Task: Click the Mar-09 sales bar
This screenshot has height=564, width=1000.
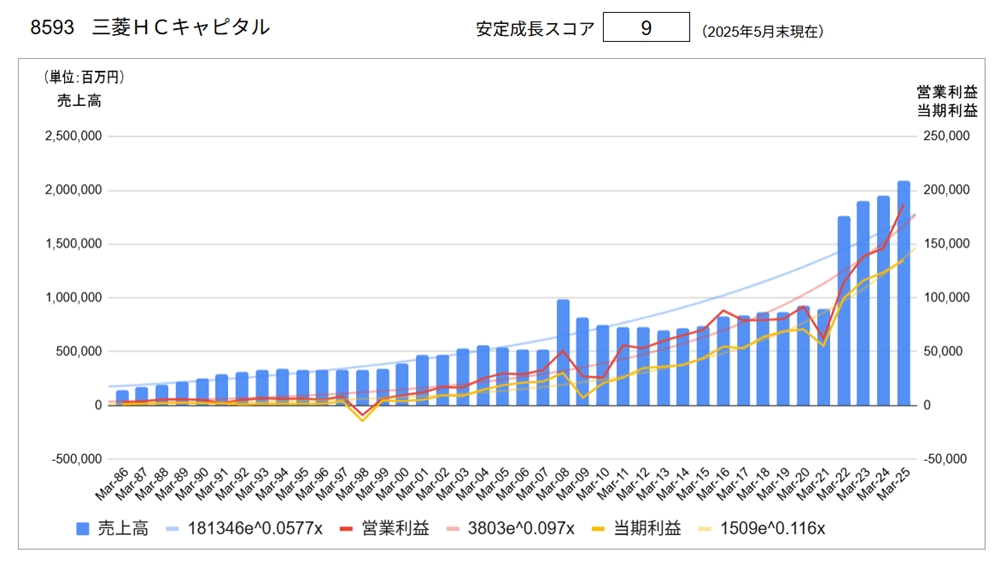Action: point(583,362)
